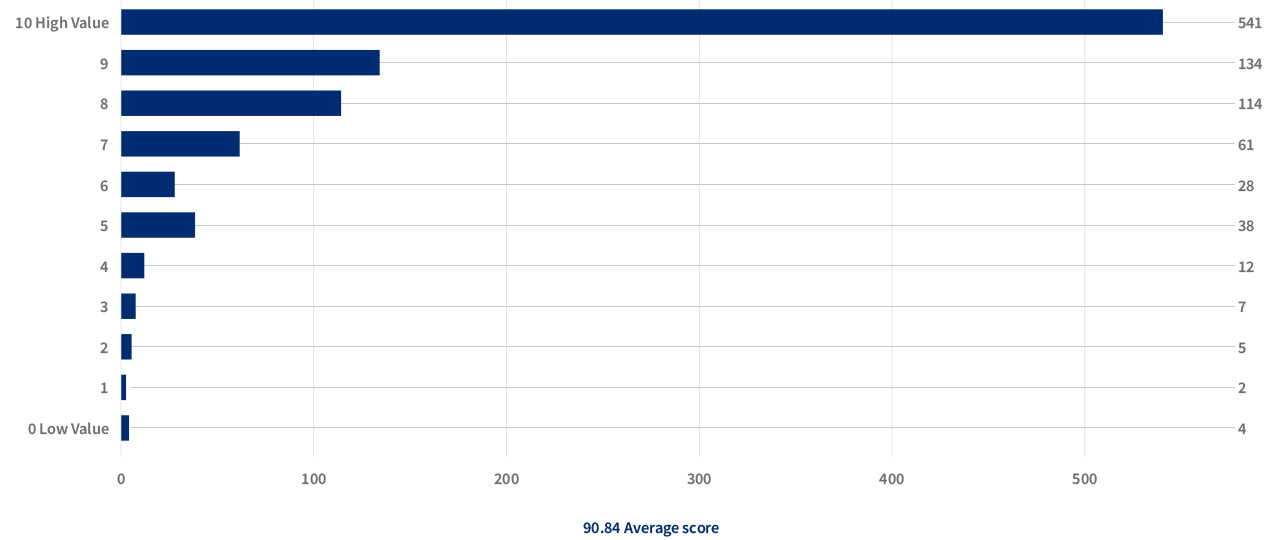Click the count value 28
The width and height of the screenshot is (1280, 540).
tap(1245, 184)
